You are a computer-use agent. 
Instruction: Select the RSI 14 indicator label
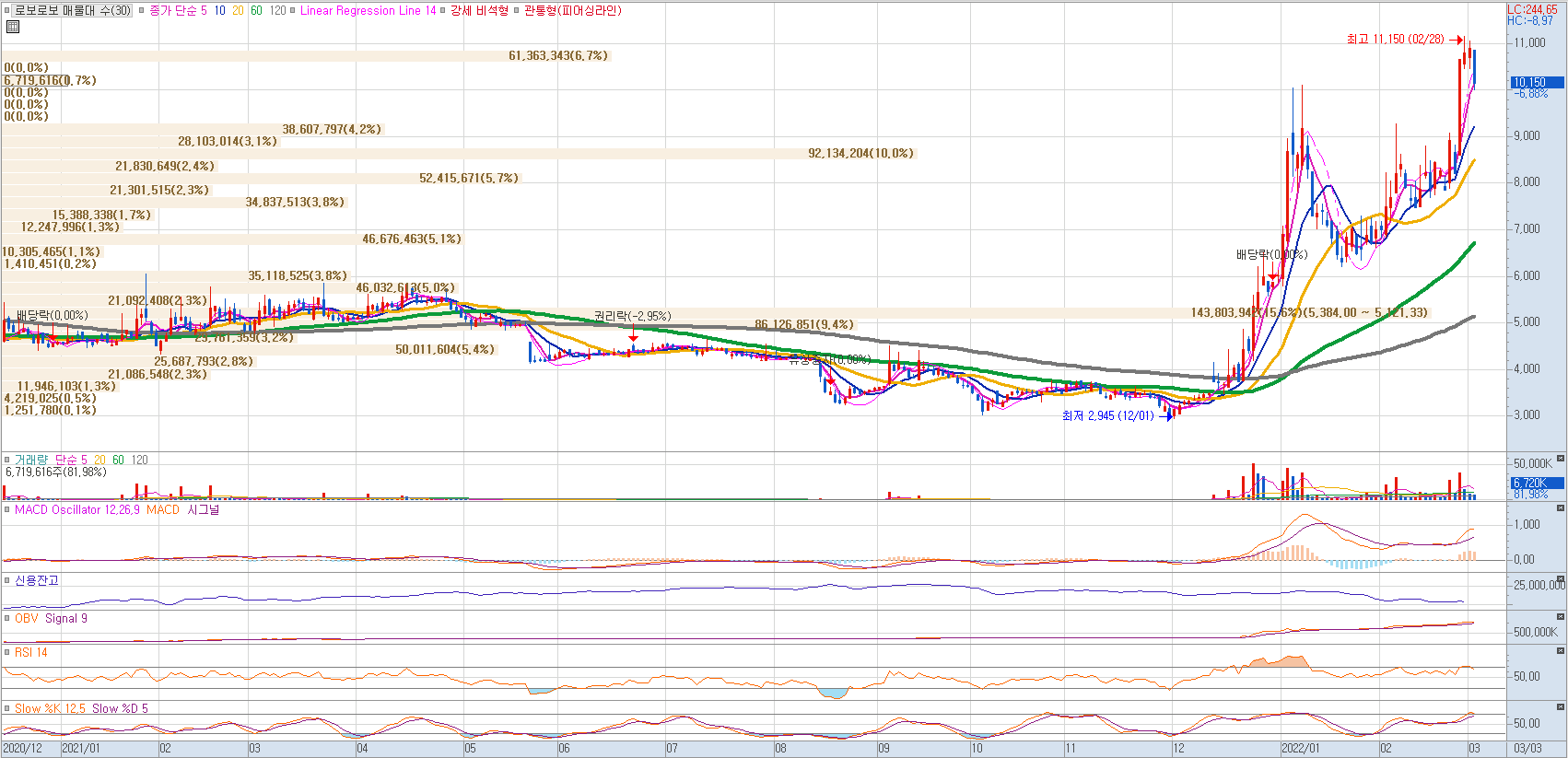31,652
